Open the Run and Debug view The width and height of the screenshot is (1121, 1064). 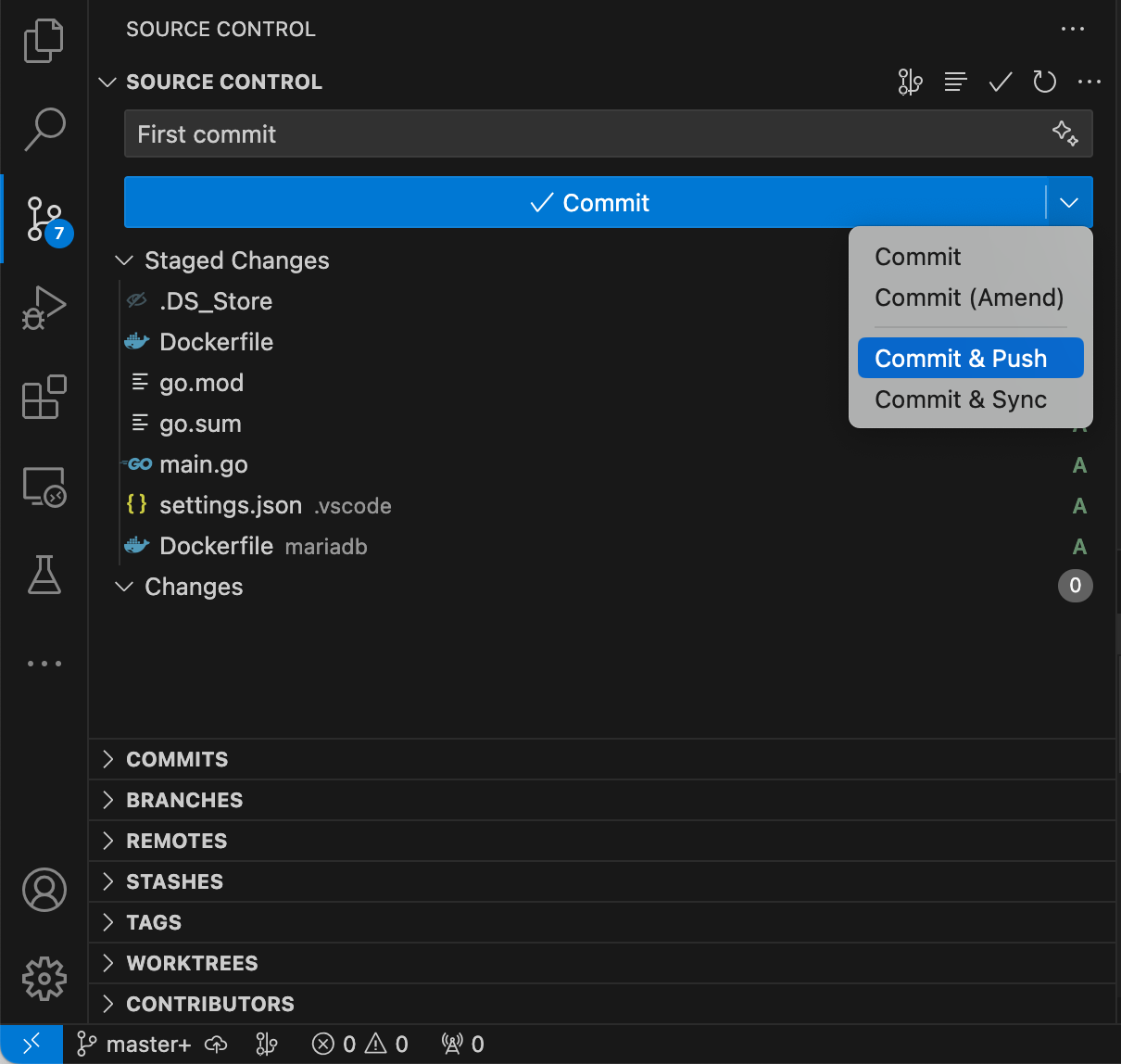coord(44,308)
